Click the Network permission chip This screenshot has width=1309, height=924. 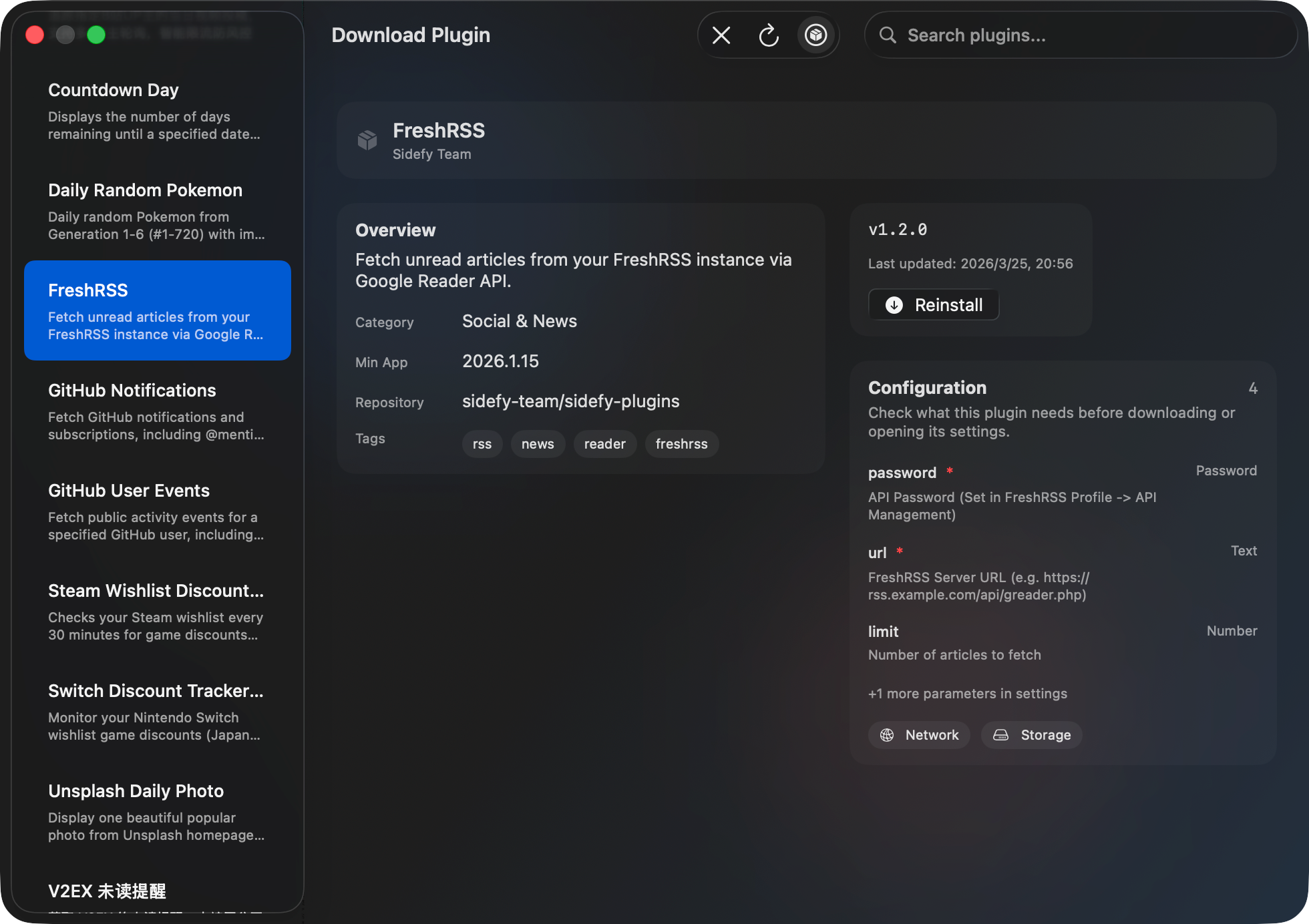pos(919,735)
